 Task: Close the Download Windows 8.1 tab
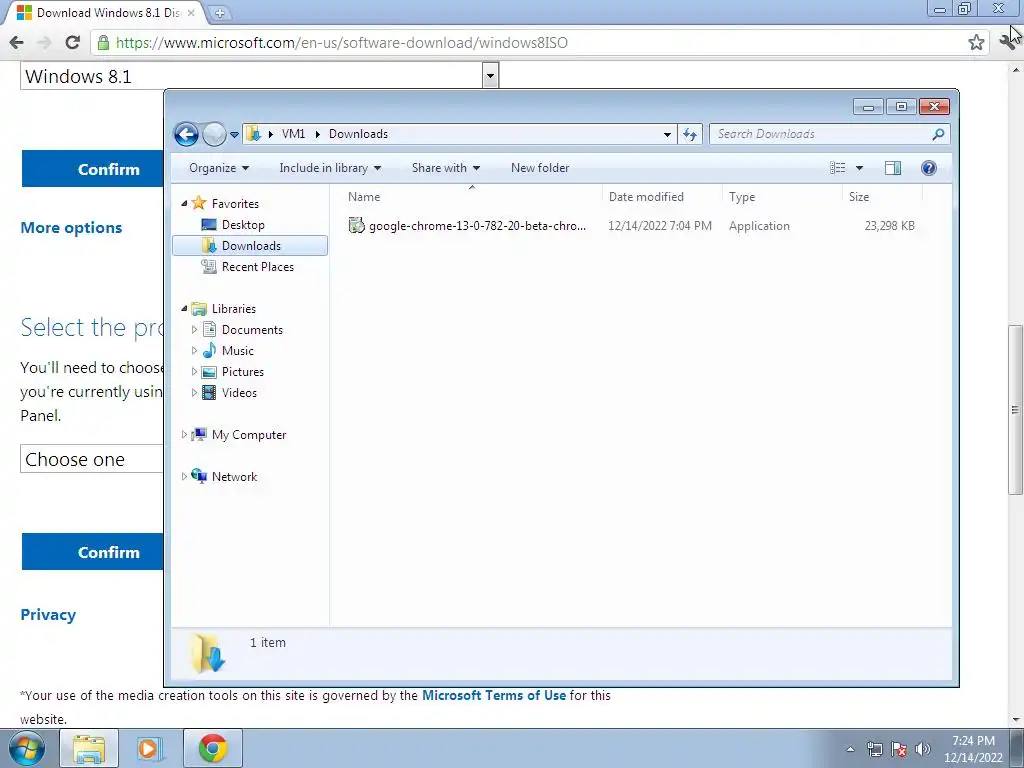tap(191, 12)
